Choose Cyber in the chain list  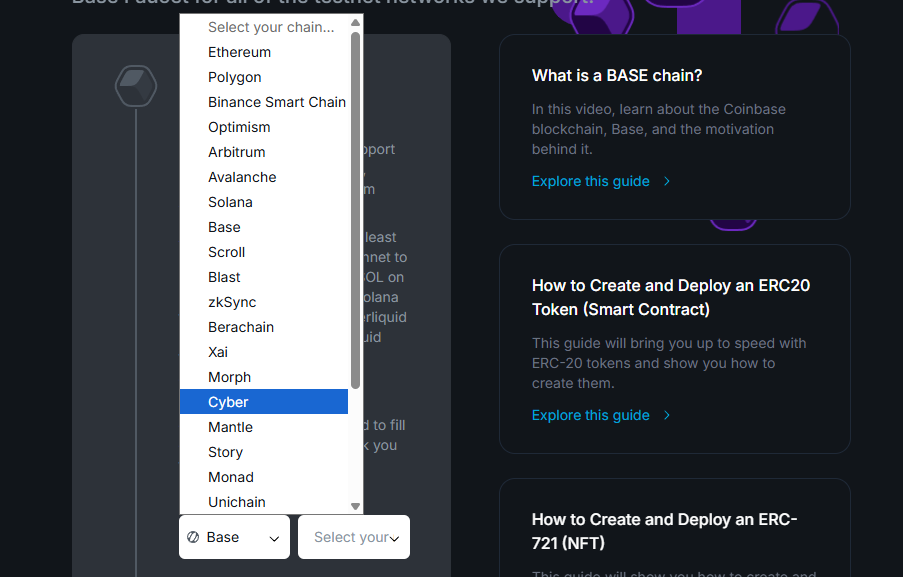228,402
